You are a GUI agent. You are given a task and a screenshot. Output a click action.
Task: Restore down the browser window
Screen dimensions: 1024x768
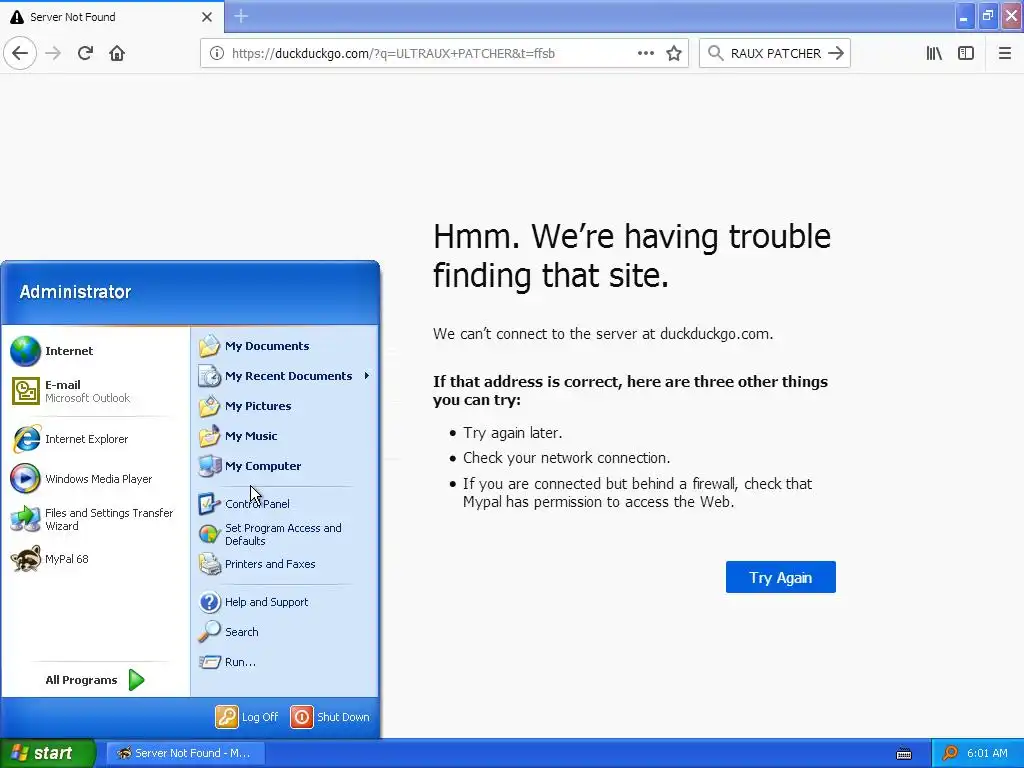click(988, 16)
